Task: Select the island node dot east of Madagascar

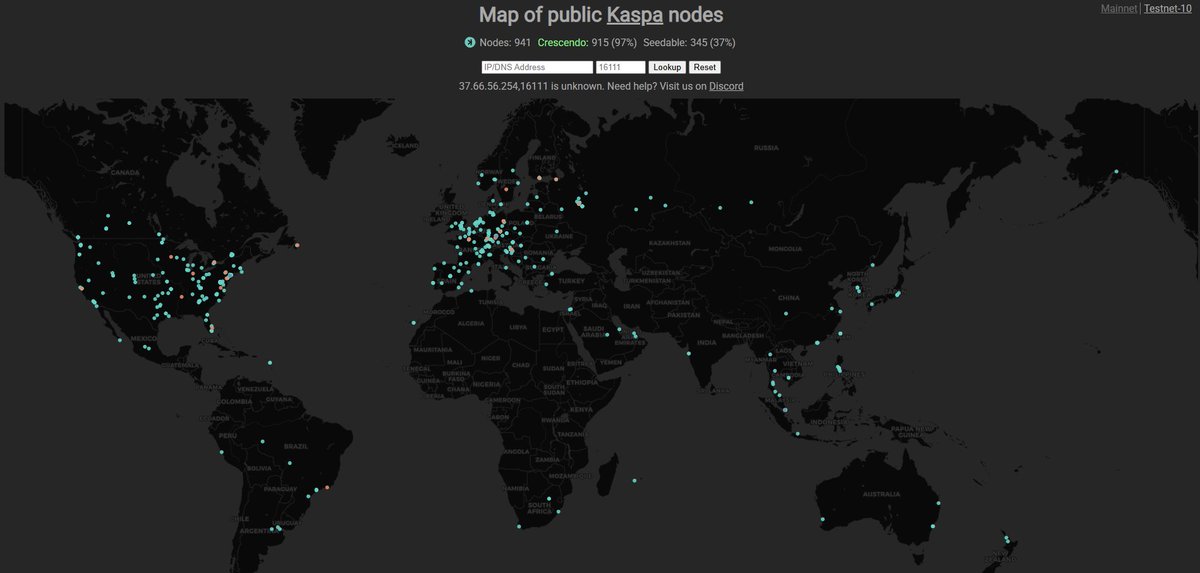Action: 635,481
